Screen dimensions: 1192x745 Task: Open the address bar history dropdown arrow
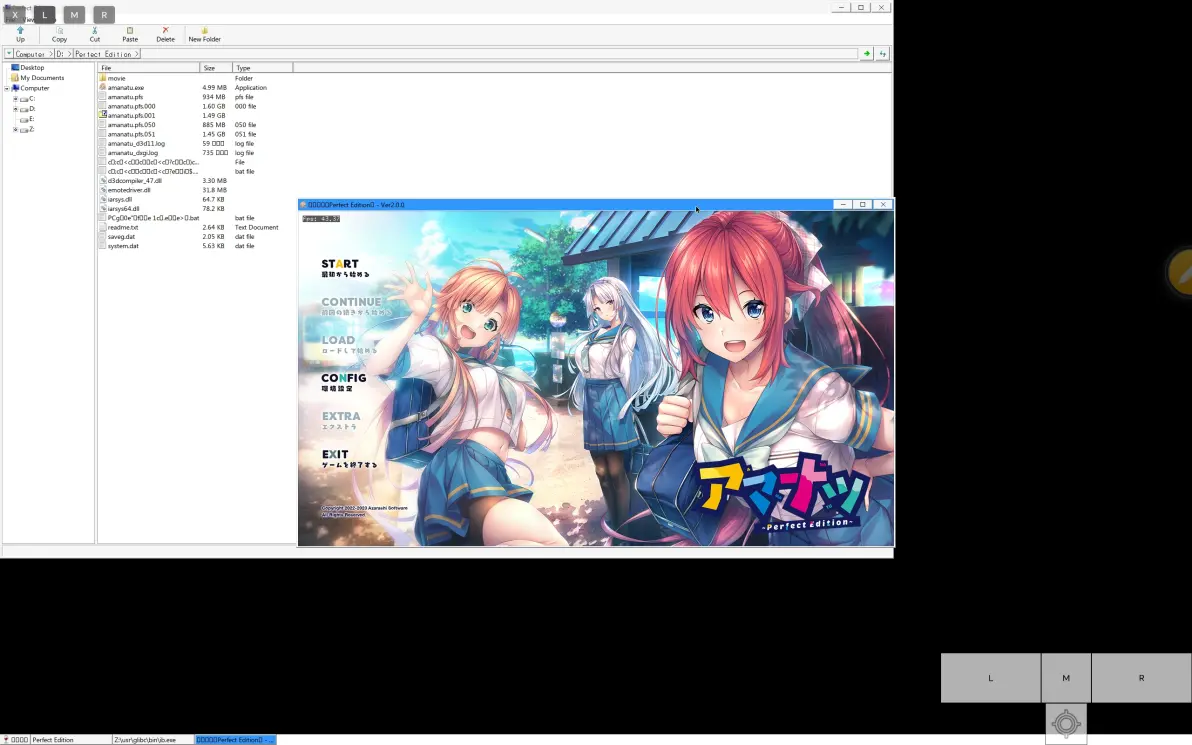8,54
